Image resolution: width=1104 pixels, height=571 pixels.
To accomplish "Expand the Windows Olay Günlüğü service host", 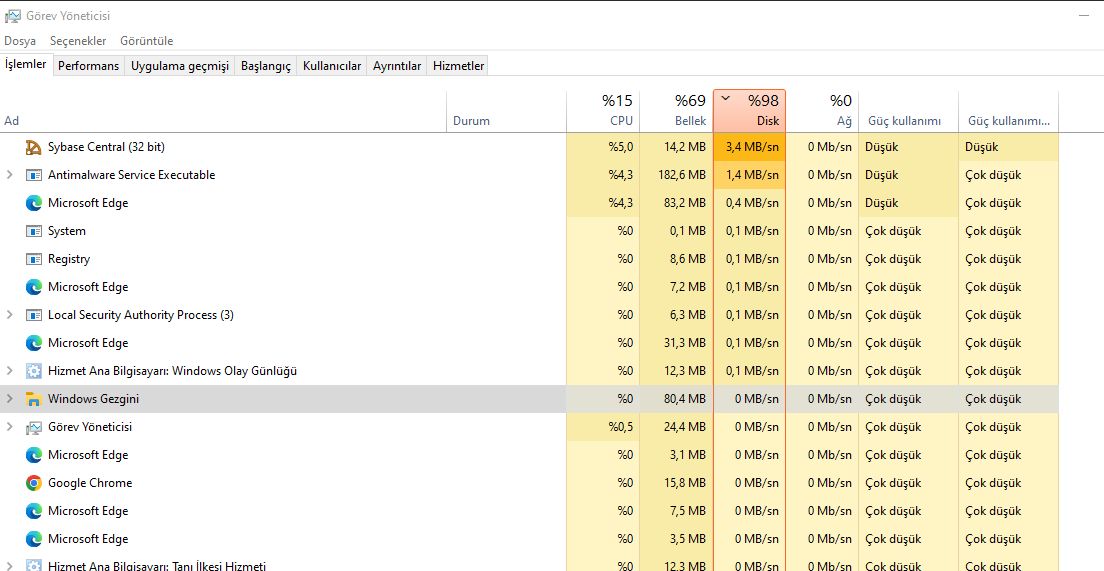I will pos(9,370).
